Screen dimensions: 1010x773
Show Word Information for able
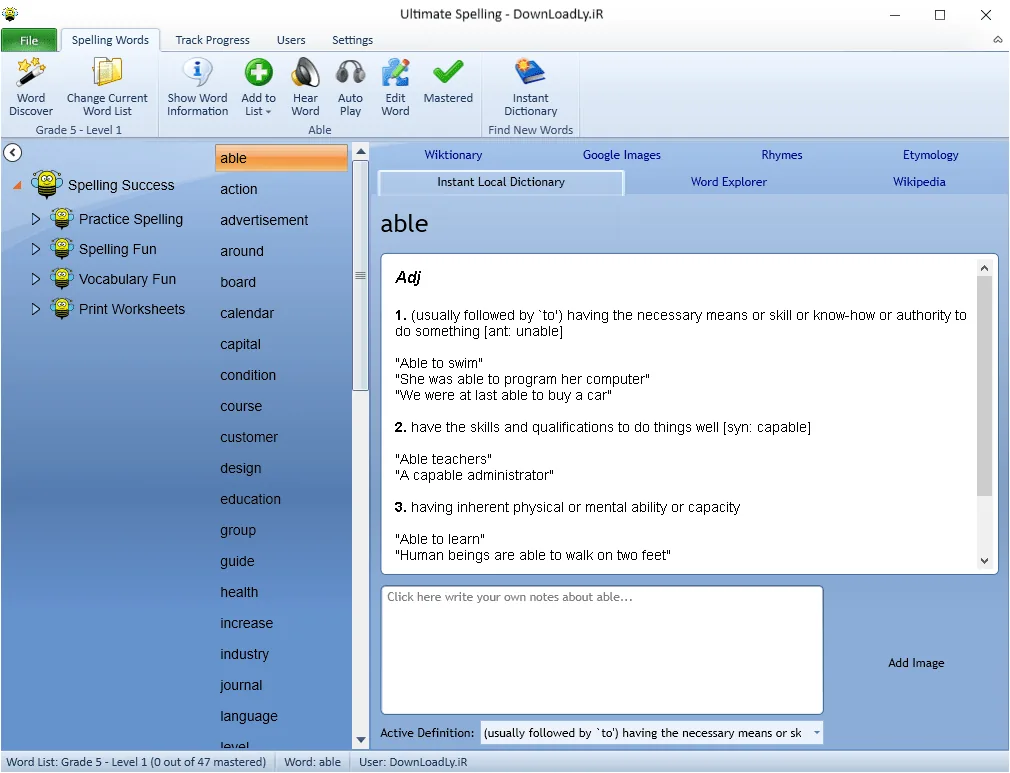pyautogui.click(x=197, y=87)
